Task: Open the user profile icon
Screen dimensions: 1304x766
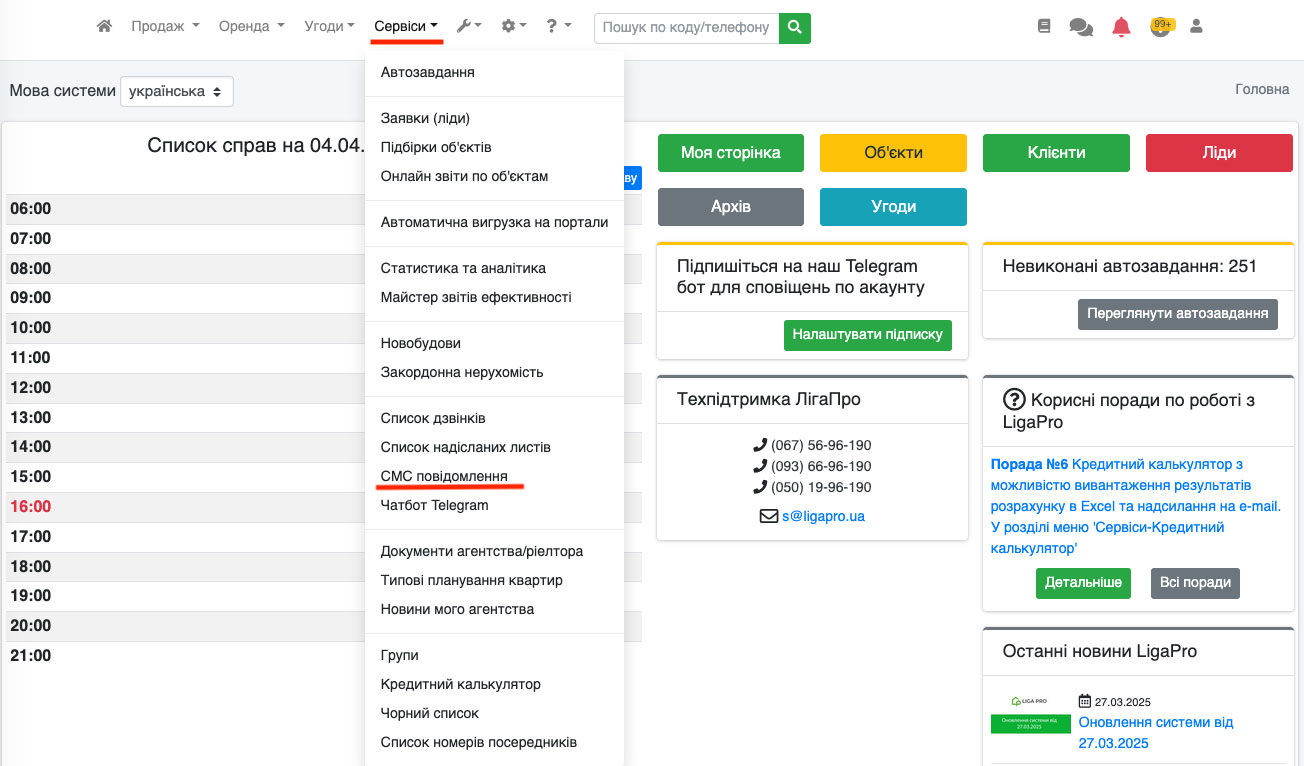Action: [1196, 27]
